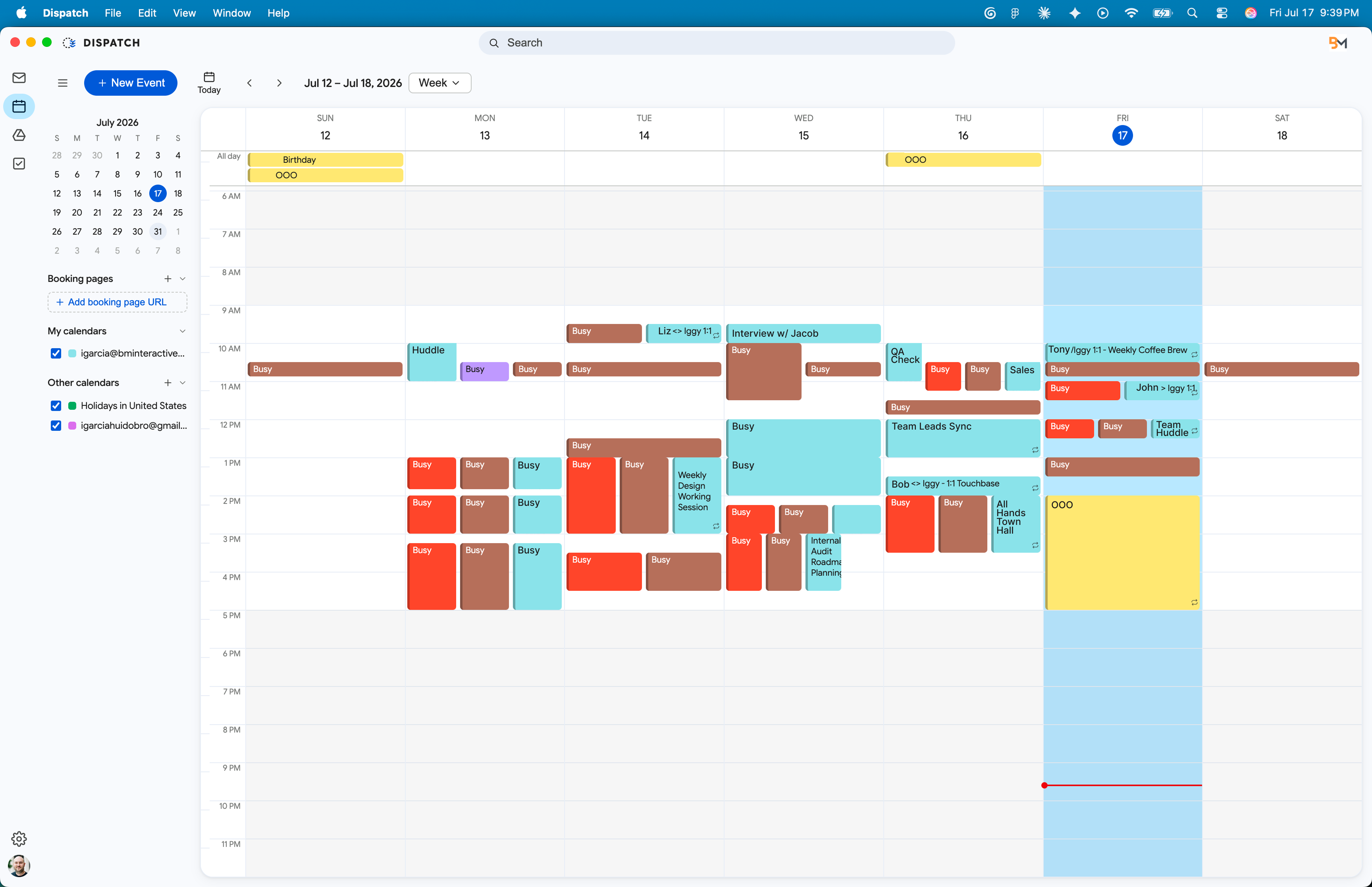
Task: Click the snowflake-style menu bar icon
Action: (1044, 13)
